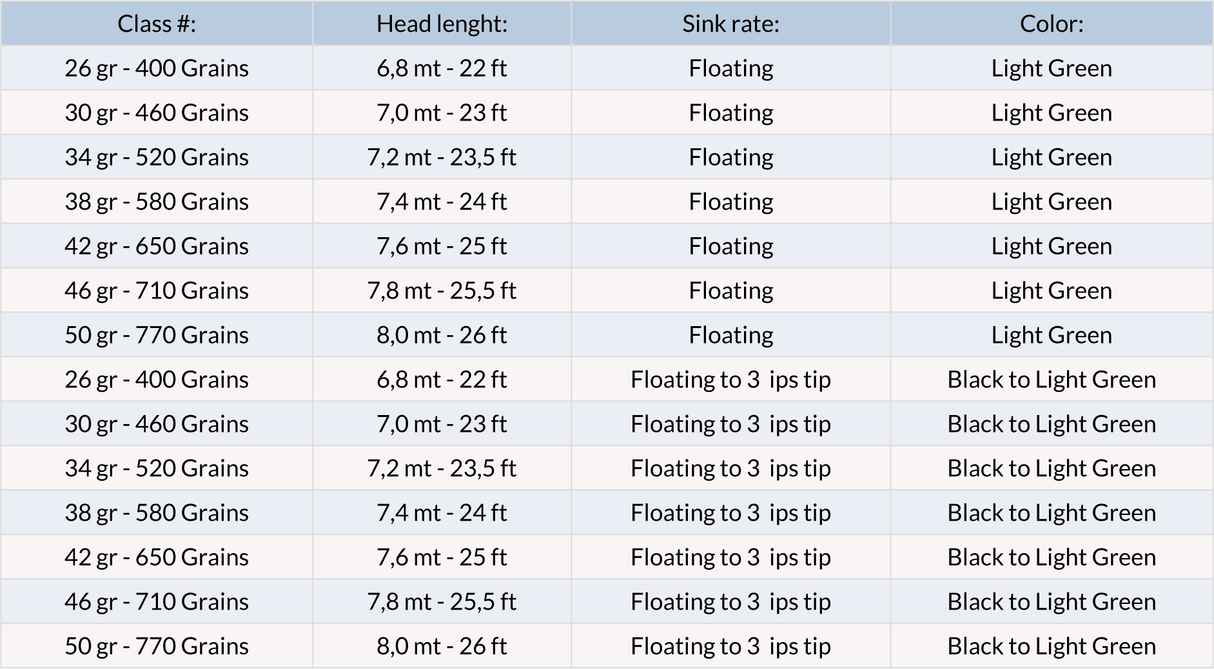
Task: Click Black to Light Green for 30 gr - 460 Grains
Action: tap(1052, 424)
